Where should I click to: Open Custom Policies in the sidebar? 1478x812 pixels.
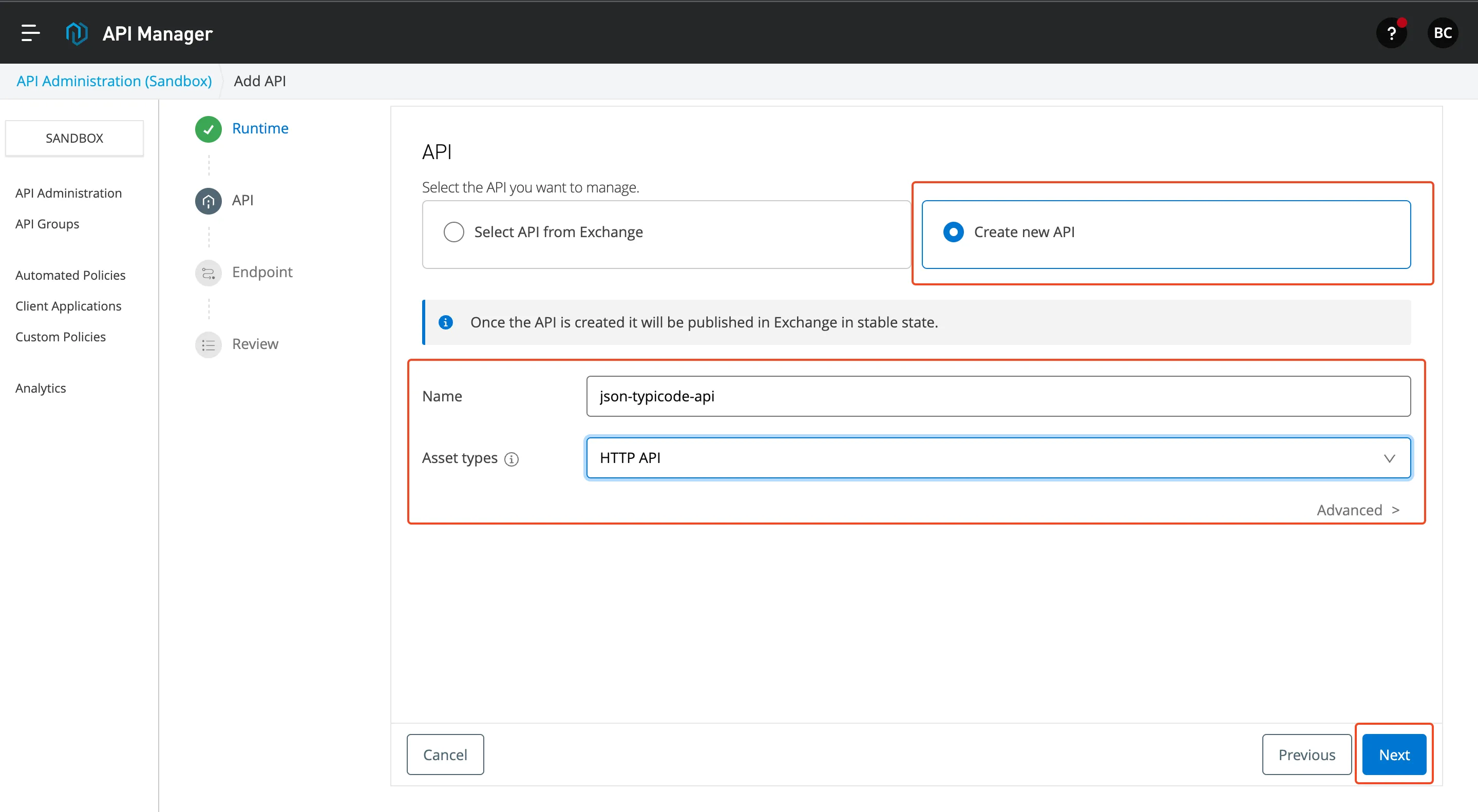[60, 337]
